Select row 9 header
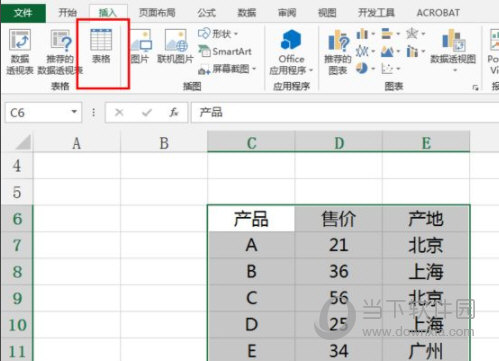 coord(17,298)
